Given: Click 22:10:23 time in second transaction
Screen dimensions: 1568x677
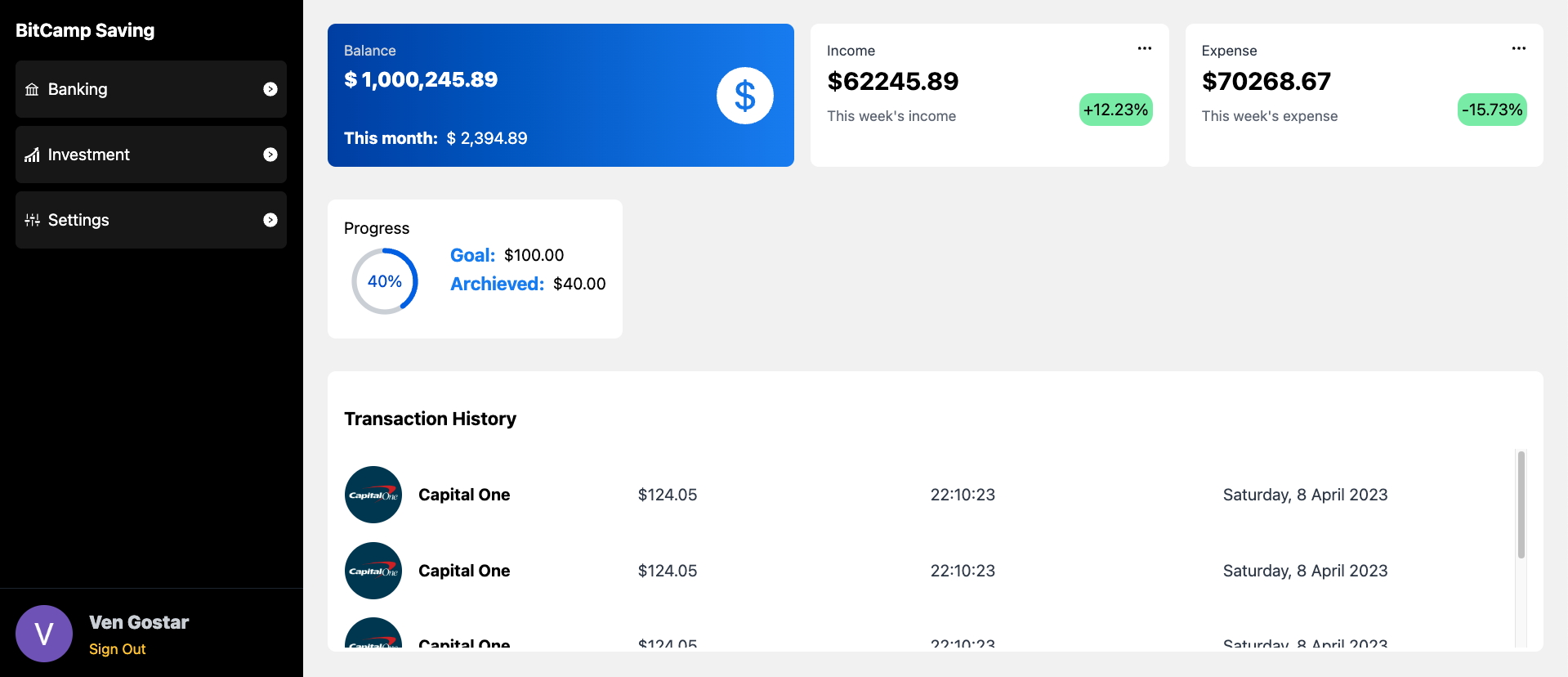Looking at the screenshot, I should (963, 571).
